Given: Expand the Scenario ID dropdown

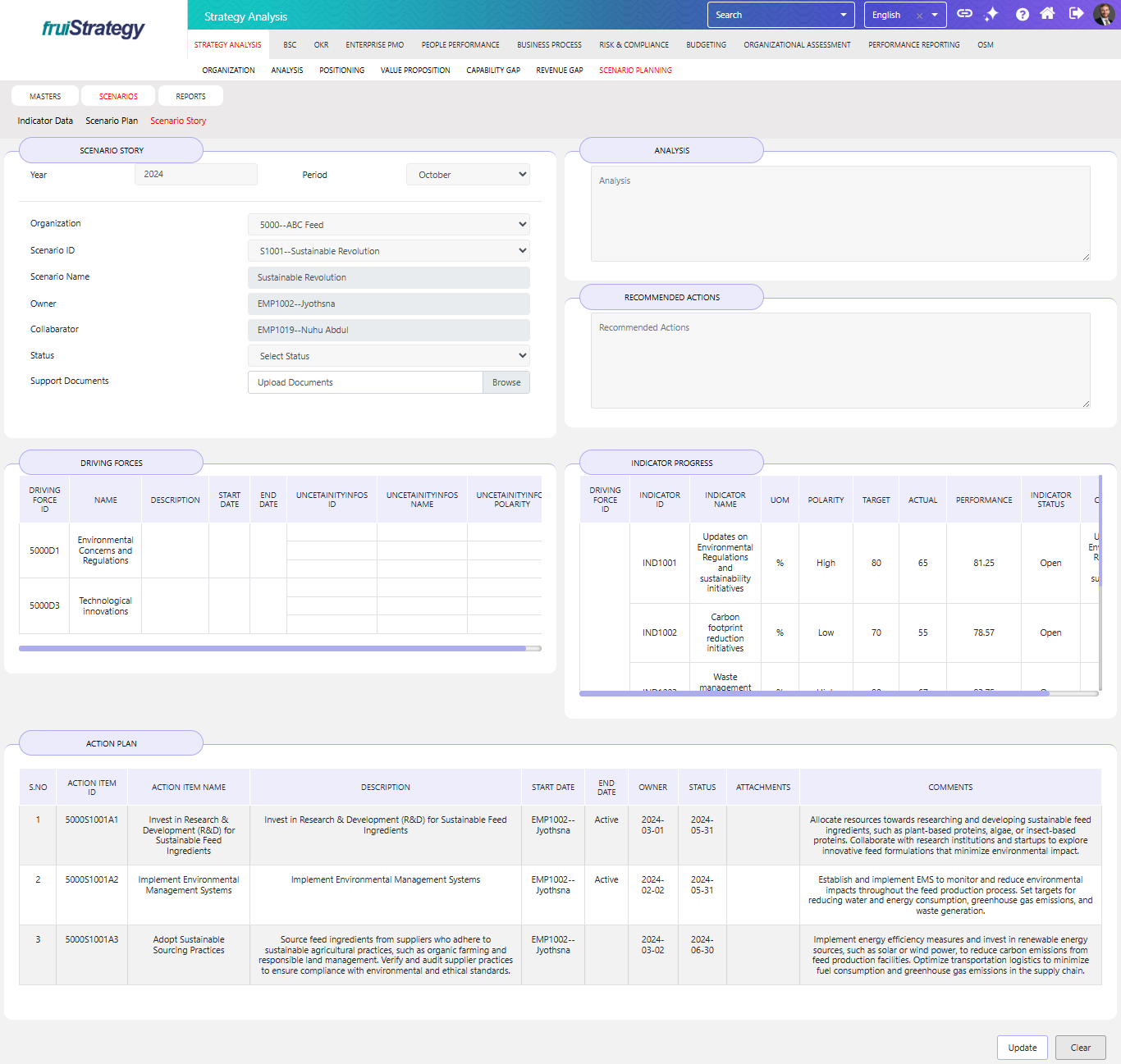Looking at the screenshot, I should pyautogui.click(x=388, y=251).
